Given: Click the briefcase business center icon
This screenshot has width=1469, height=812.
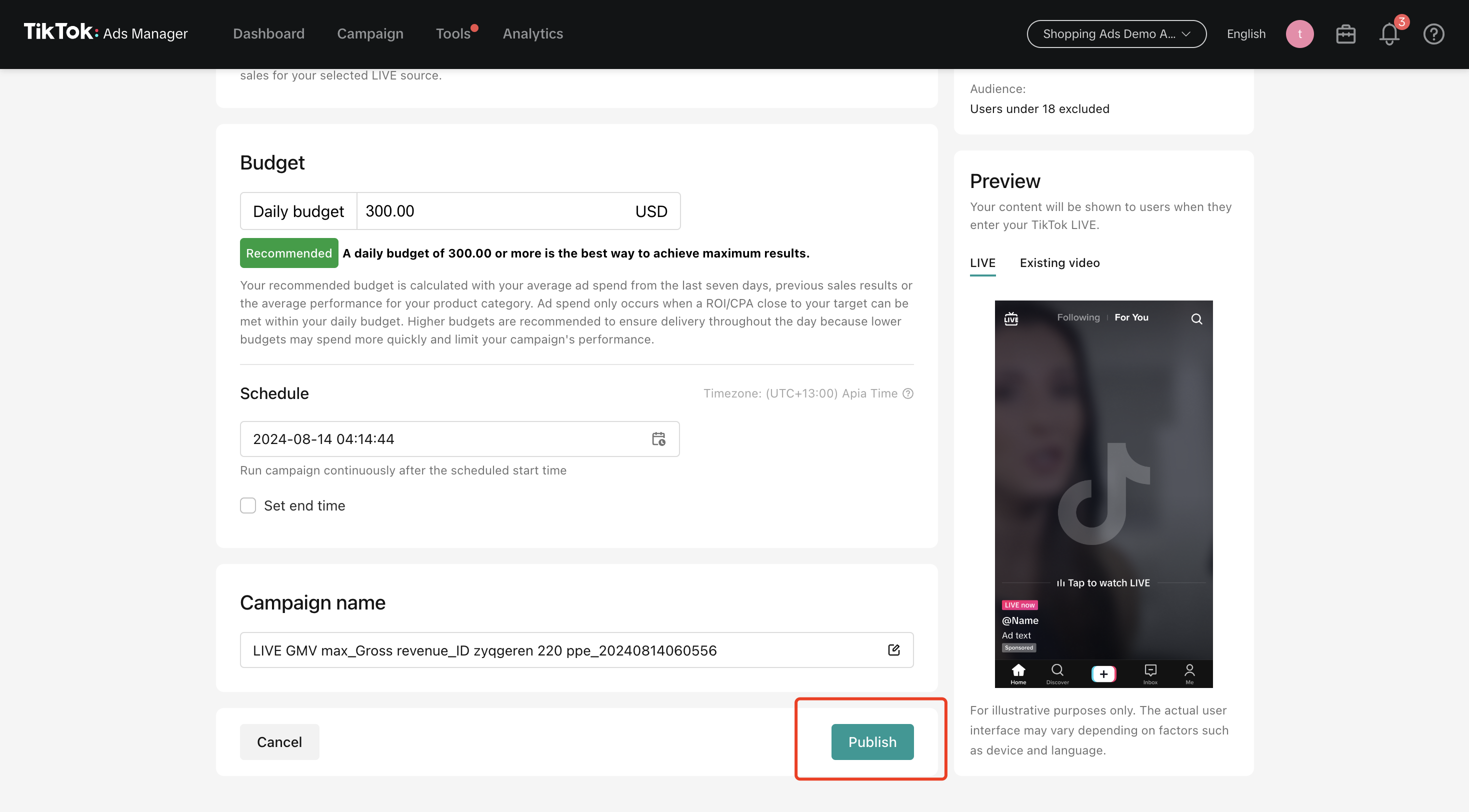Looking at the screenshot, I should [1345, 34].
